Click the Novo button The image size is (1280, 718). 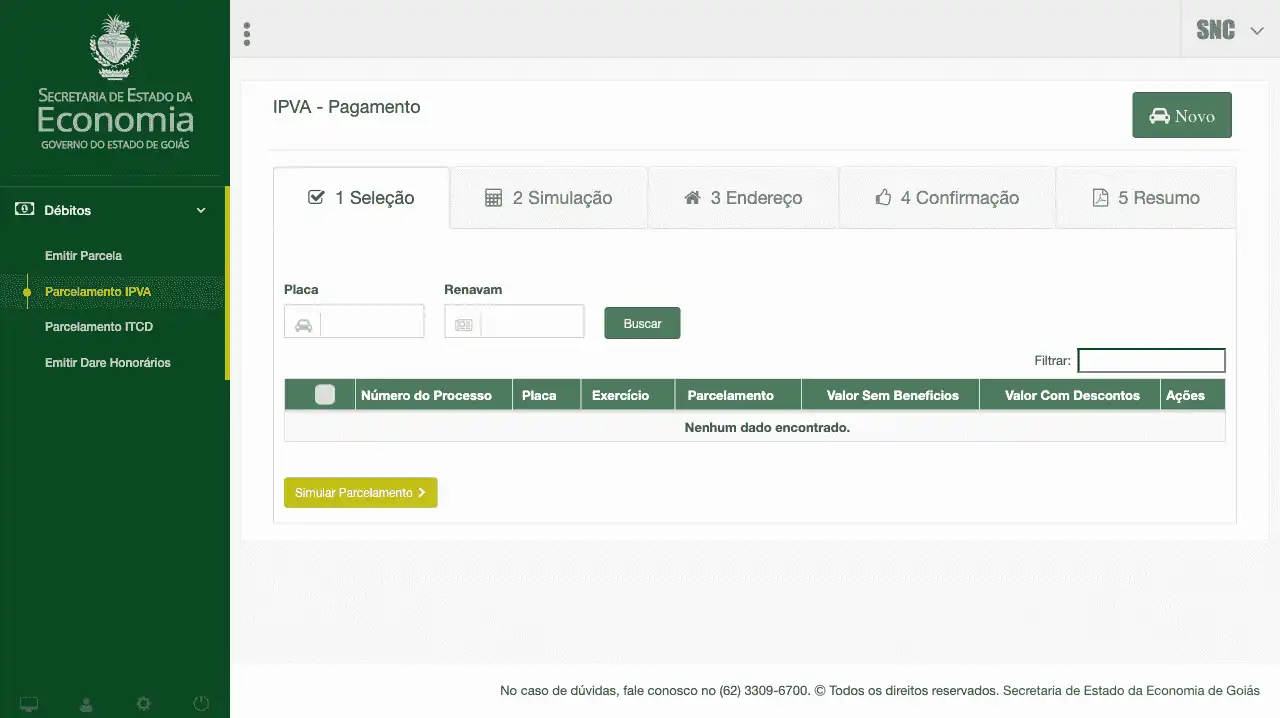coord(1181,116)
